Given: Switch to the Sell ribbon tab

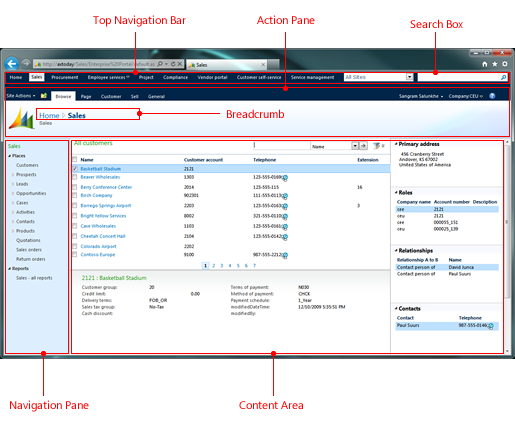Looking at the screenshot, I should pos(134,96).
